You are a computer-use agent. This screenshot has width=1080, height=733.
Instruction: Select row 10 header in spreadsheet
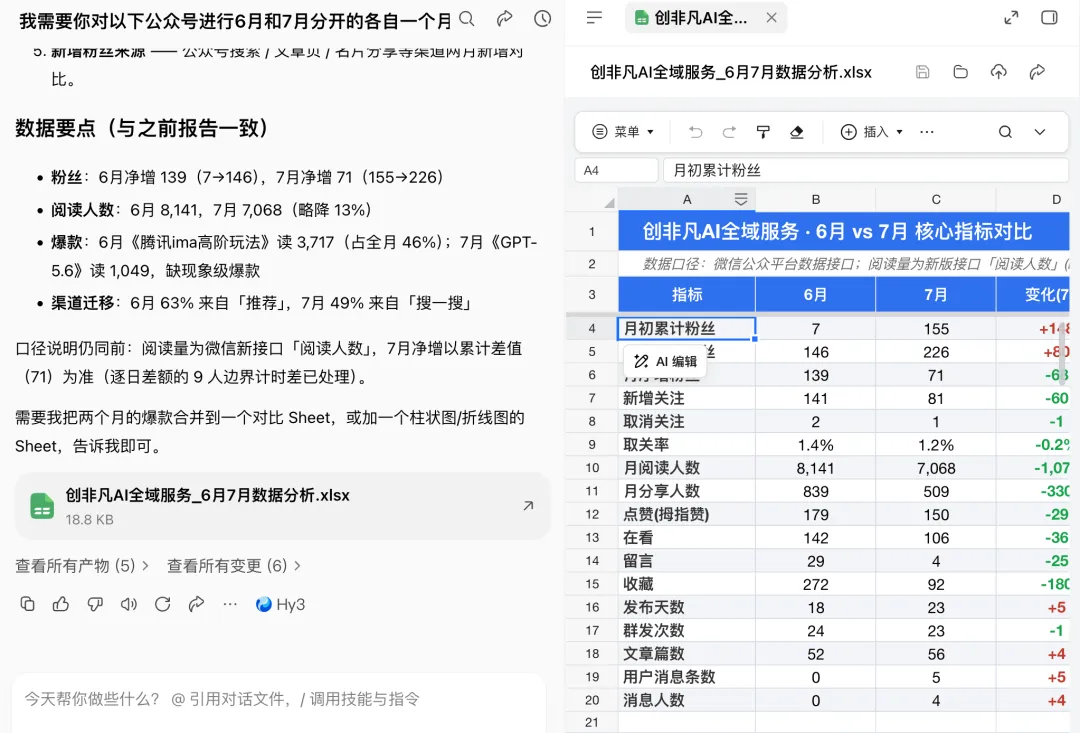[592, 468]
